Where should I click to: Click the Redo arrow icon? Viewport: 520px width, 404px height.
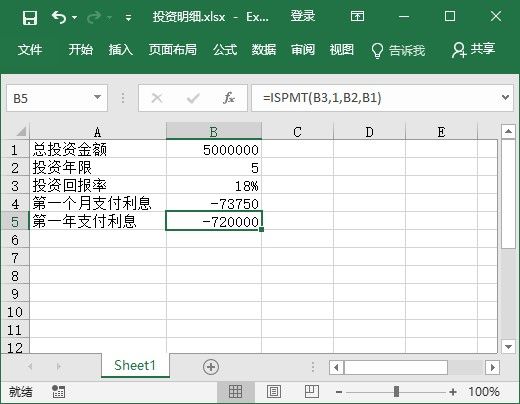pyautogui.click(x=94, y=17)
